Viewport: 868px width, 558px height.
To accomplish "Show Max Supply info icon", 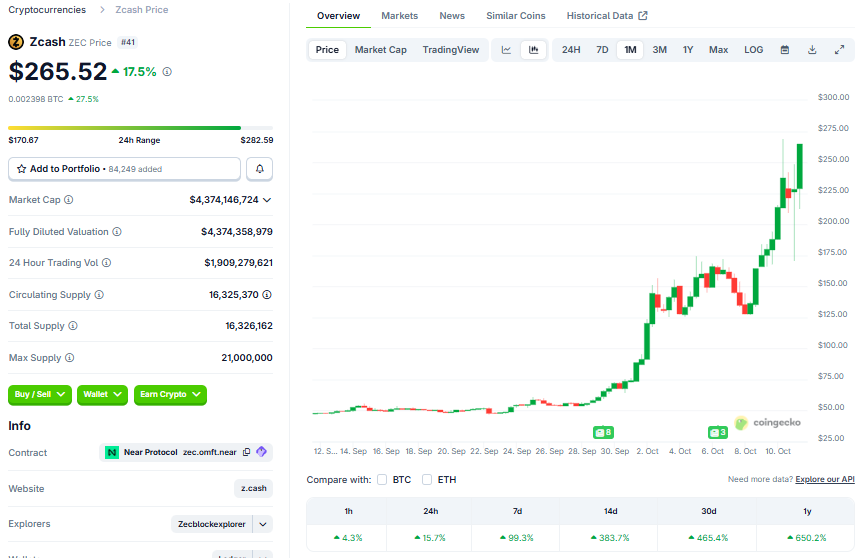I will coord(70,358).
